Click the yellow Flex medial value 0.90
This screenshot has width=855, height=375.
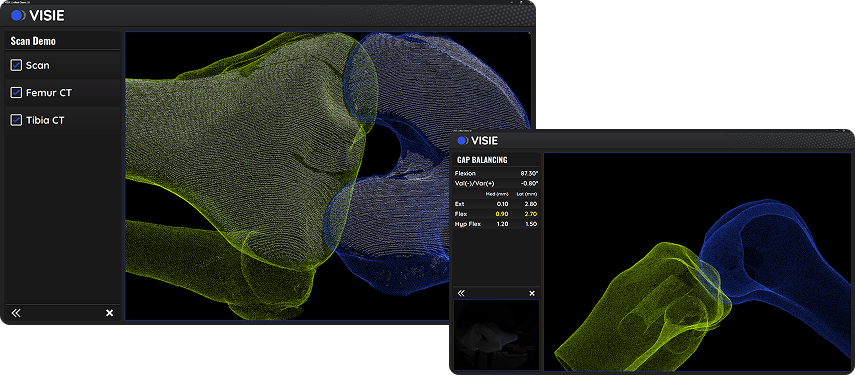click(x=502, y=214)
